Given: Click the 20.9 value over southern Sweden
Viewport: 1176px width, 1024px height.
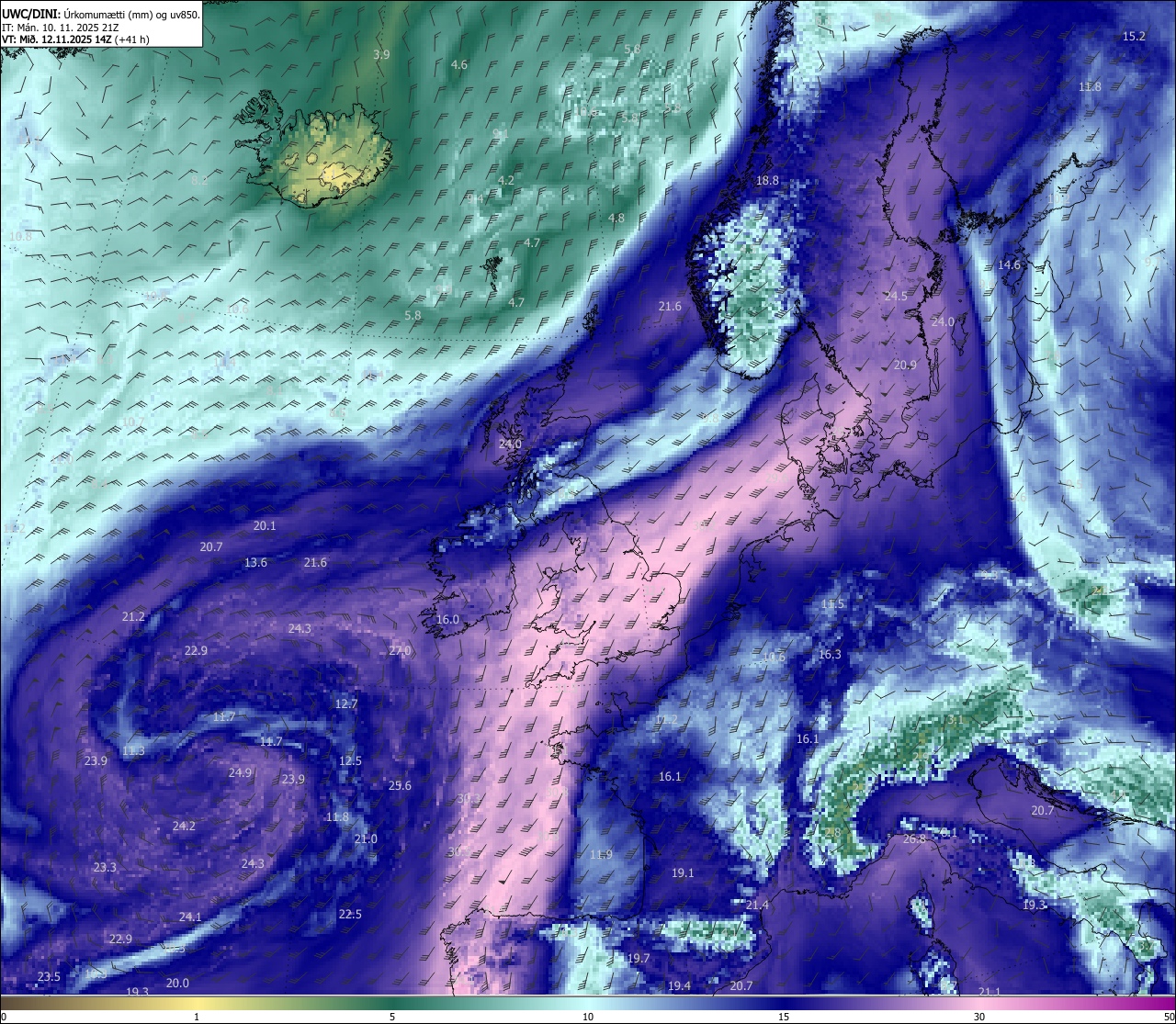Looking at the screenshot, I should coord(905,366).
